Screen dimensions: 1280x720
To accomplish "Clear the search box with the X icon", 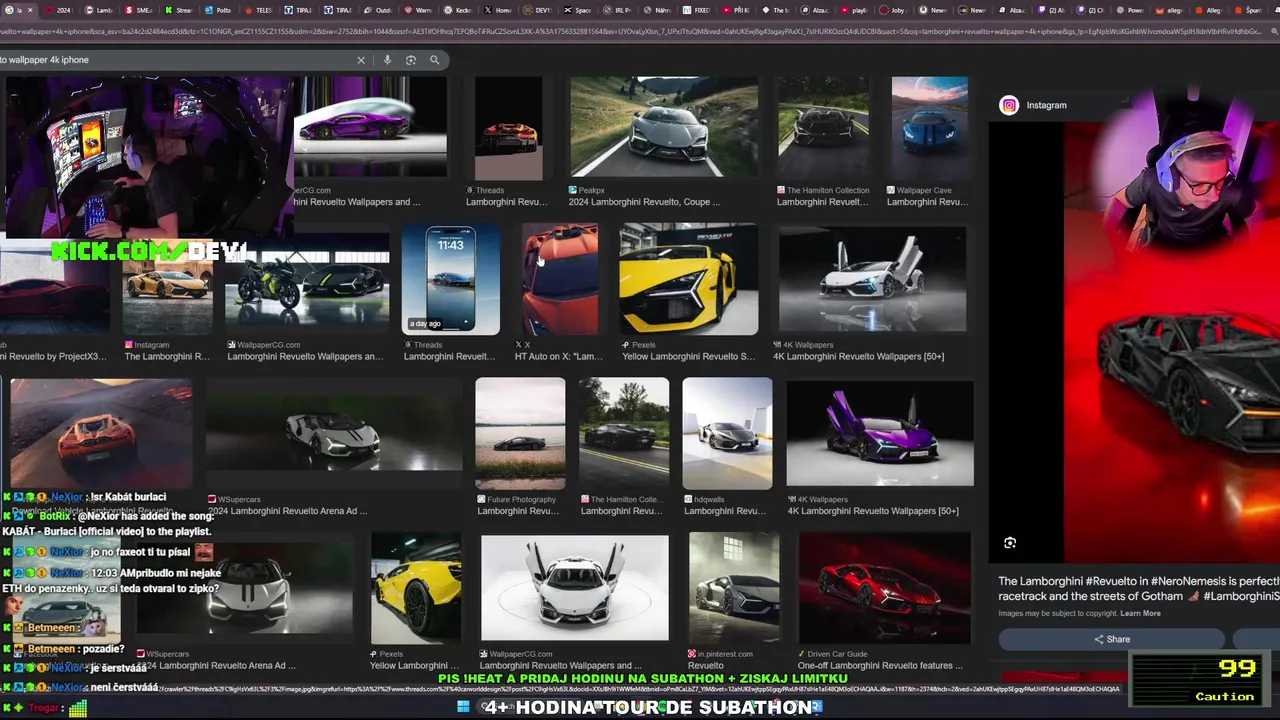I will coord(361,60).
